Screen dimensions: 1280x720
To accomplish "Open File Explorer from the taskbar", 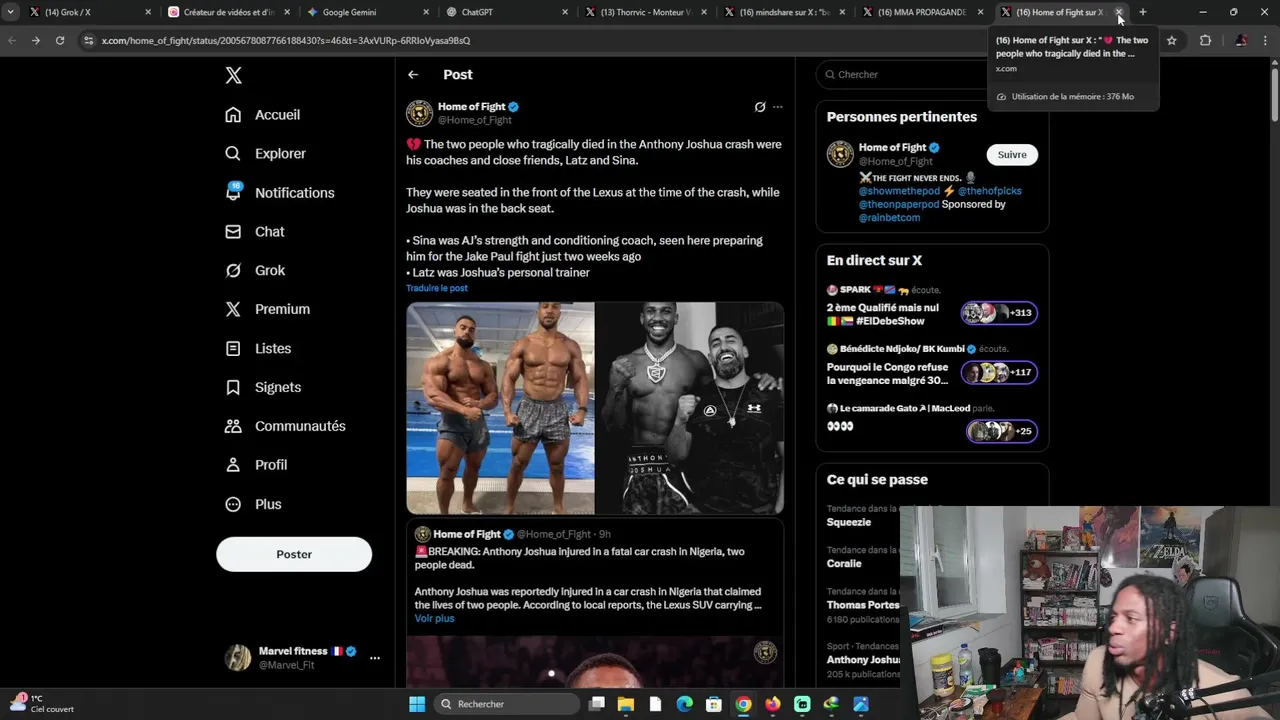I will [x=626, y=704].
